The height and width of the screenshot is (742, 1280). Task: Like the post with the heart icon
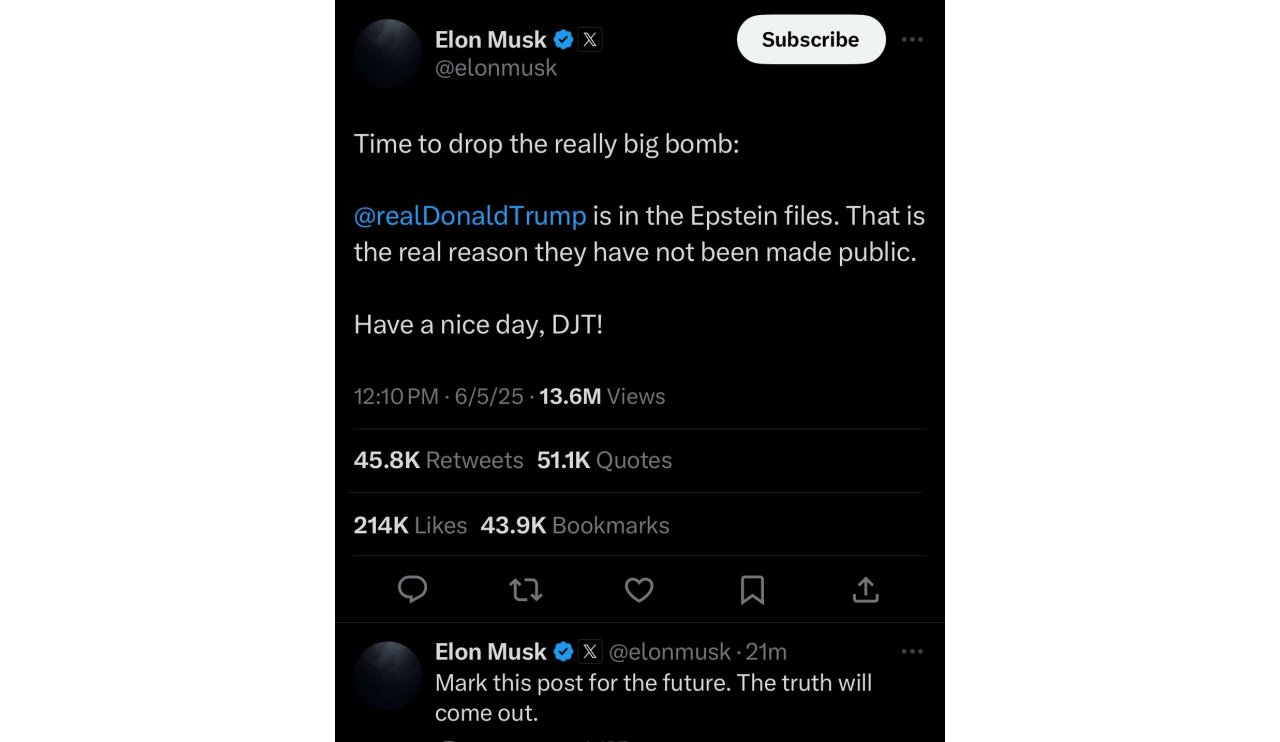click(x=639, y=590)
